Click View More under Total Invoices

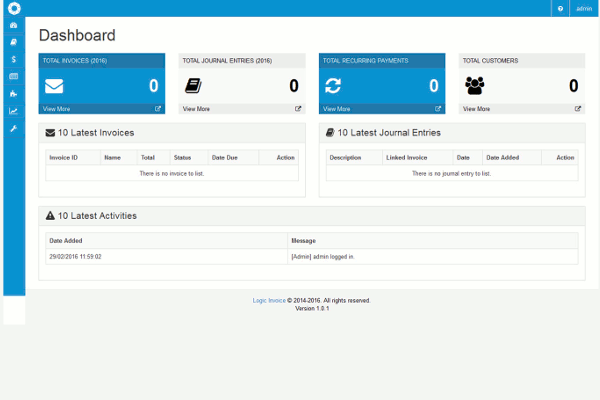pos(56,109)
